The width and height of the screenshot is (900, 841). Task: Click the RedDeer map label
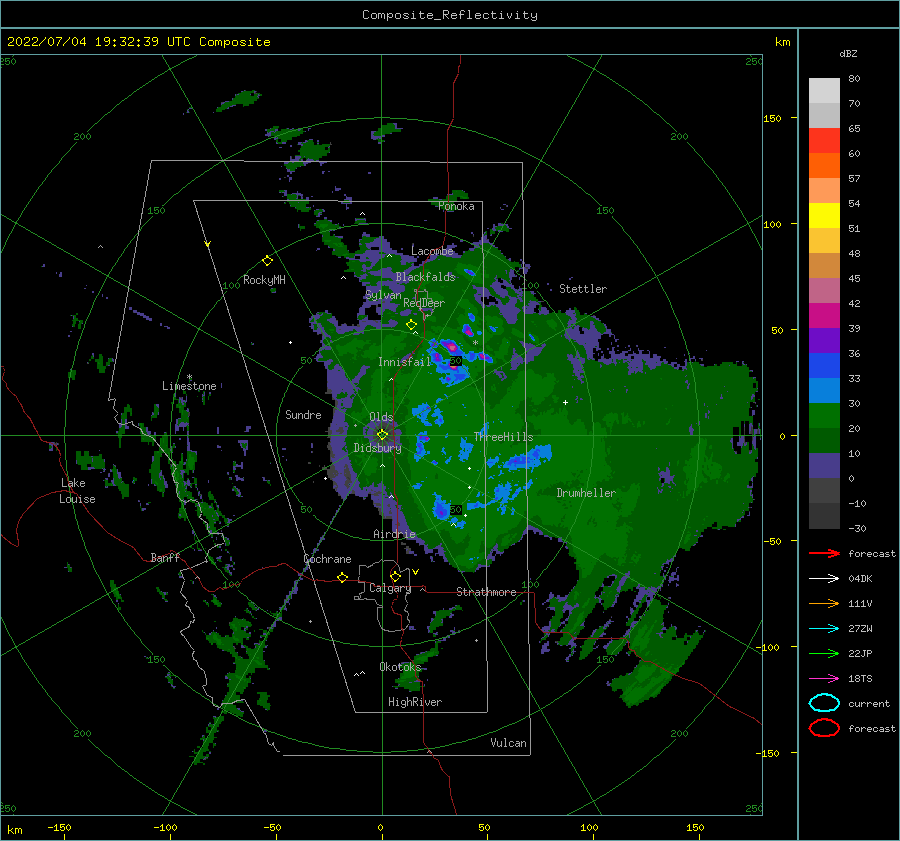pos(424,303)
